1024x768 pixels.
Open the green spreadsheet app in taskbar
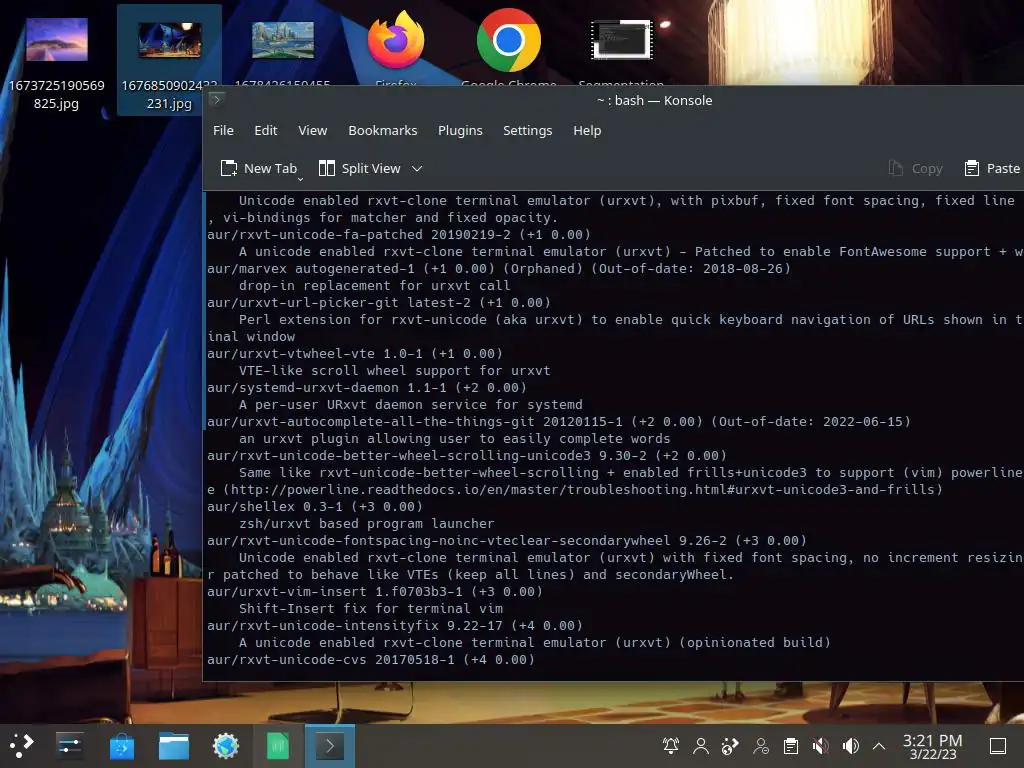coord(278,746)
